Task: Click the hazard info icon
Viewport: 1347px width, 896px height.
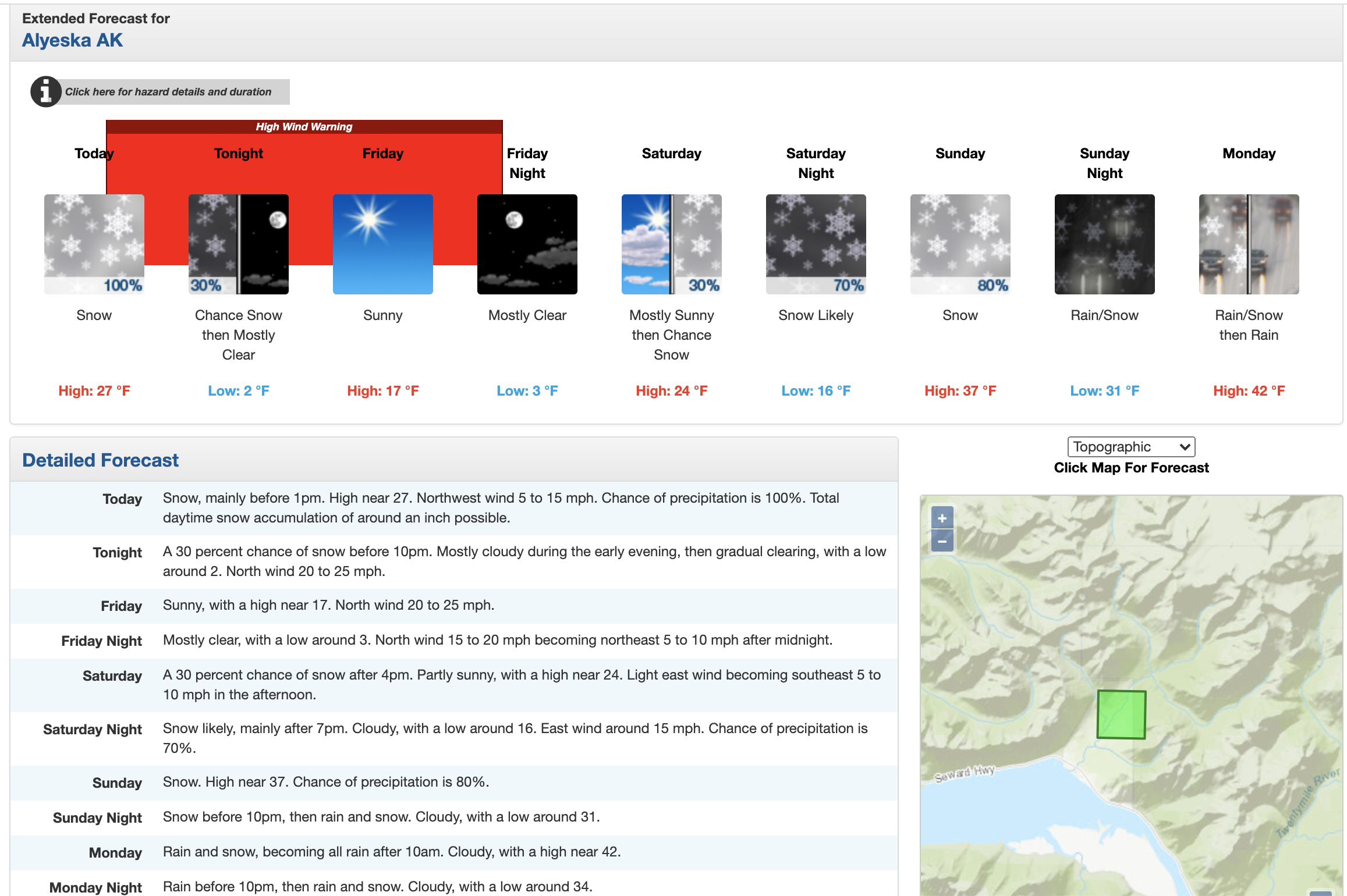Action: coord(46,92)
